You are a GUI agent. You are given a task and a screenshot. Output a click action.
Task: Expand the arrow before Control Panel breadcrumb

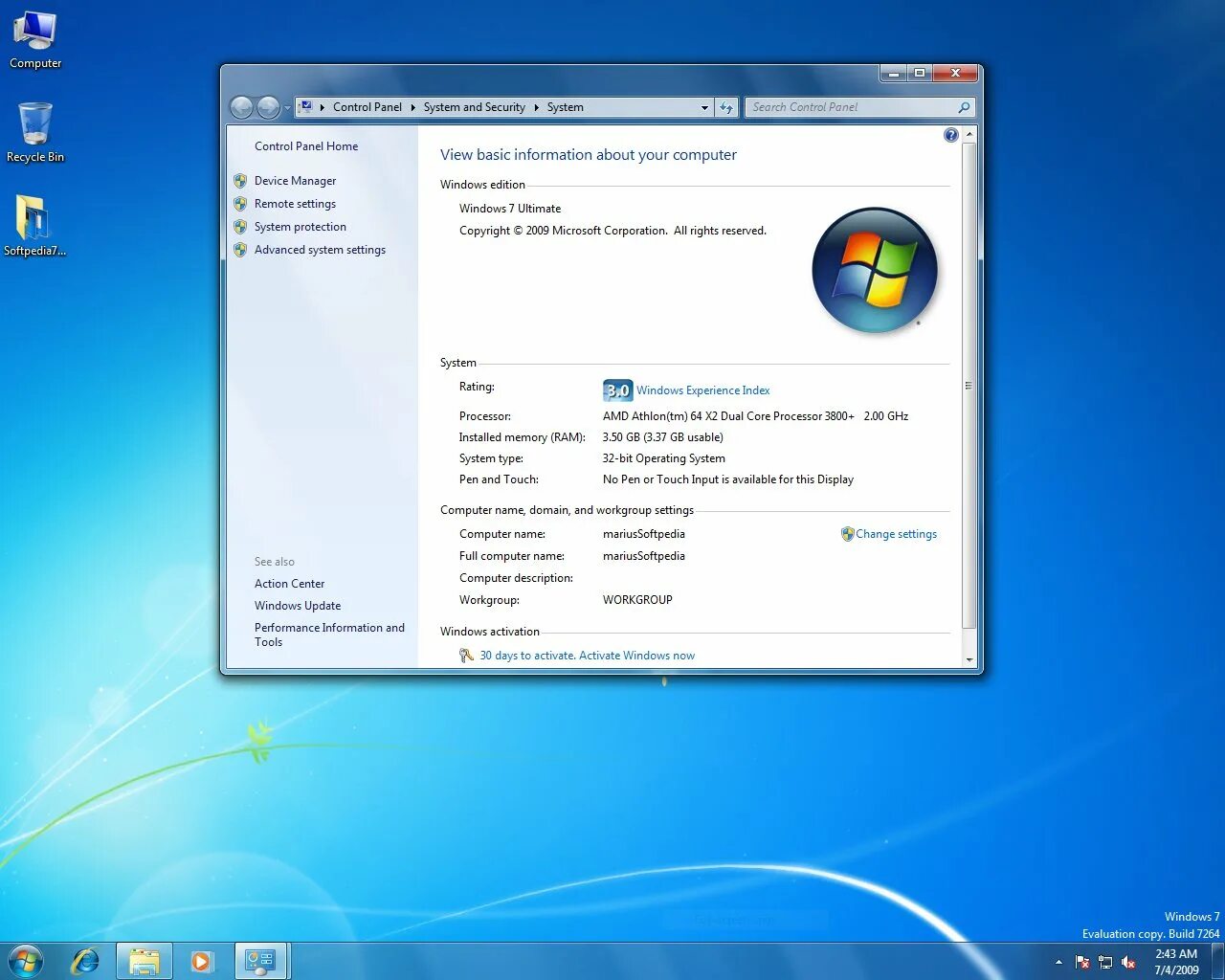click(x=323, y=107)
